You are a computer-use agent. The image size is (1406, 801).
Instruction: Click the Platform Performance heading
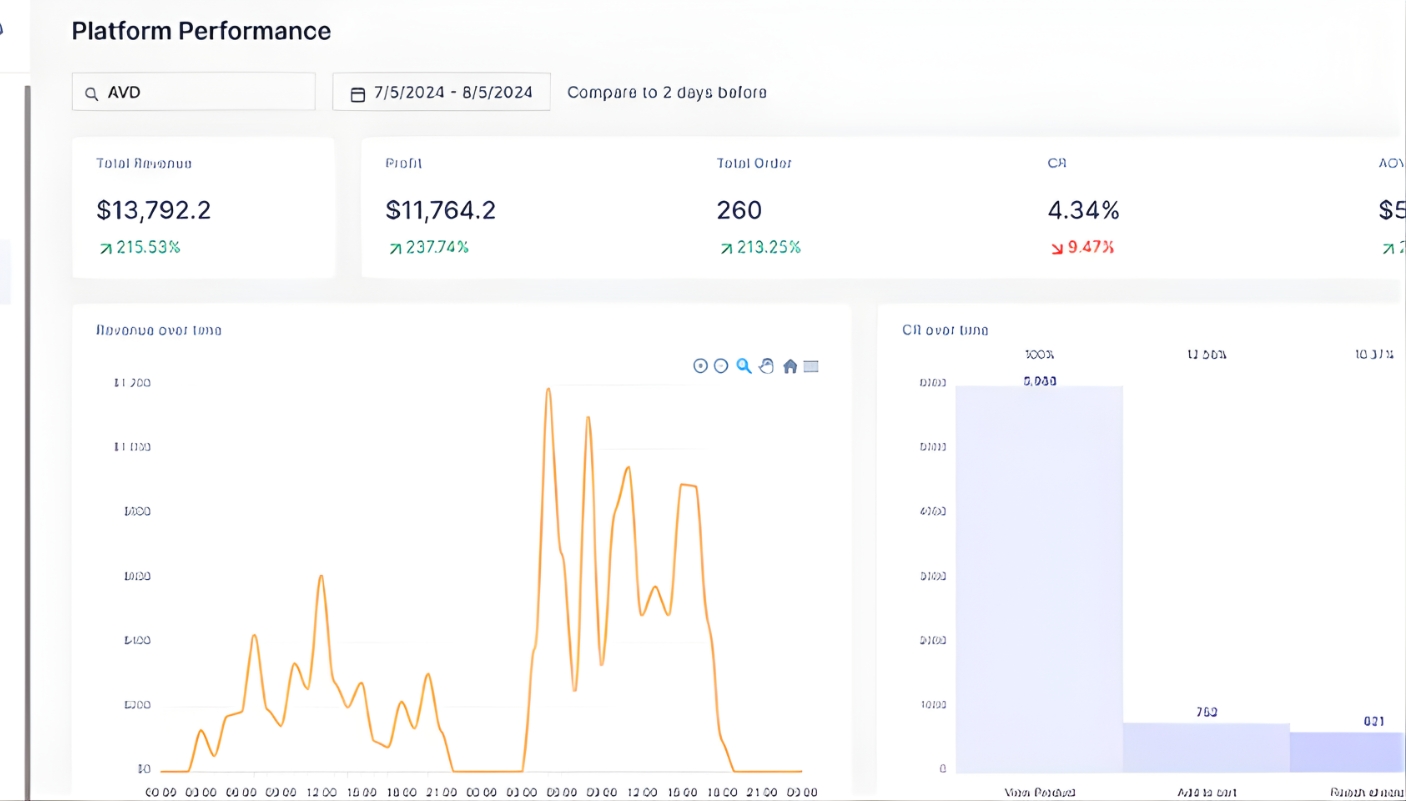[201, 31]
